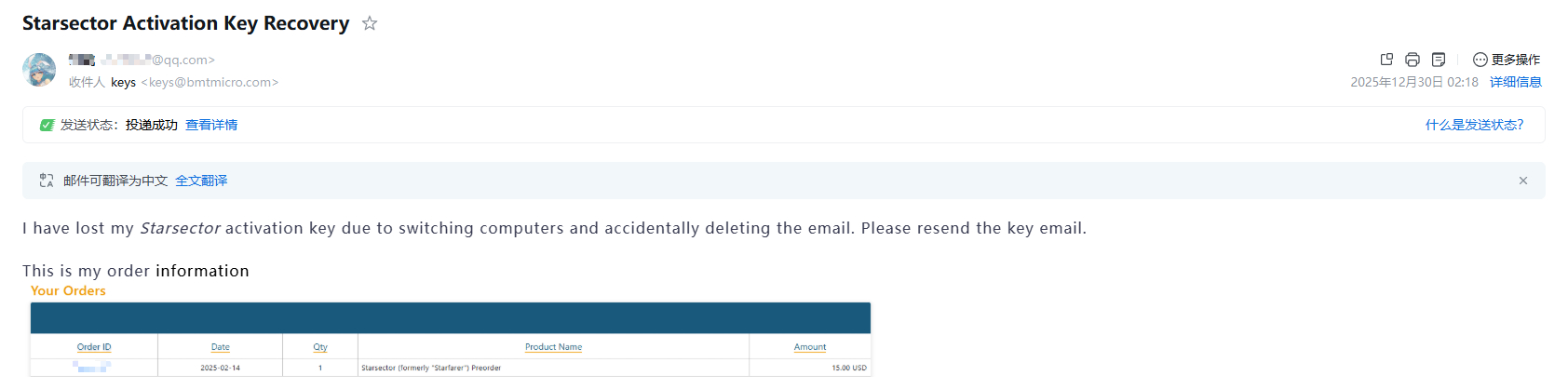Click the print email icon
The image size is (1568, 389).
[x=1413, y=60]
